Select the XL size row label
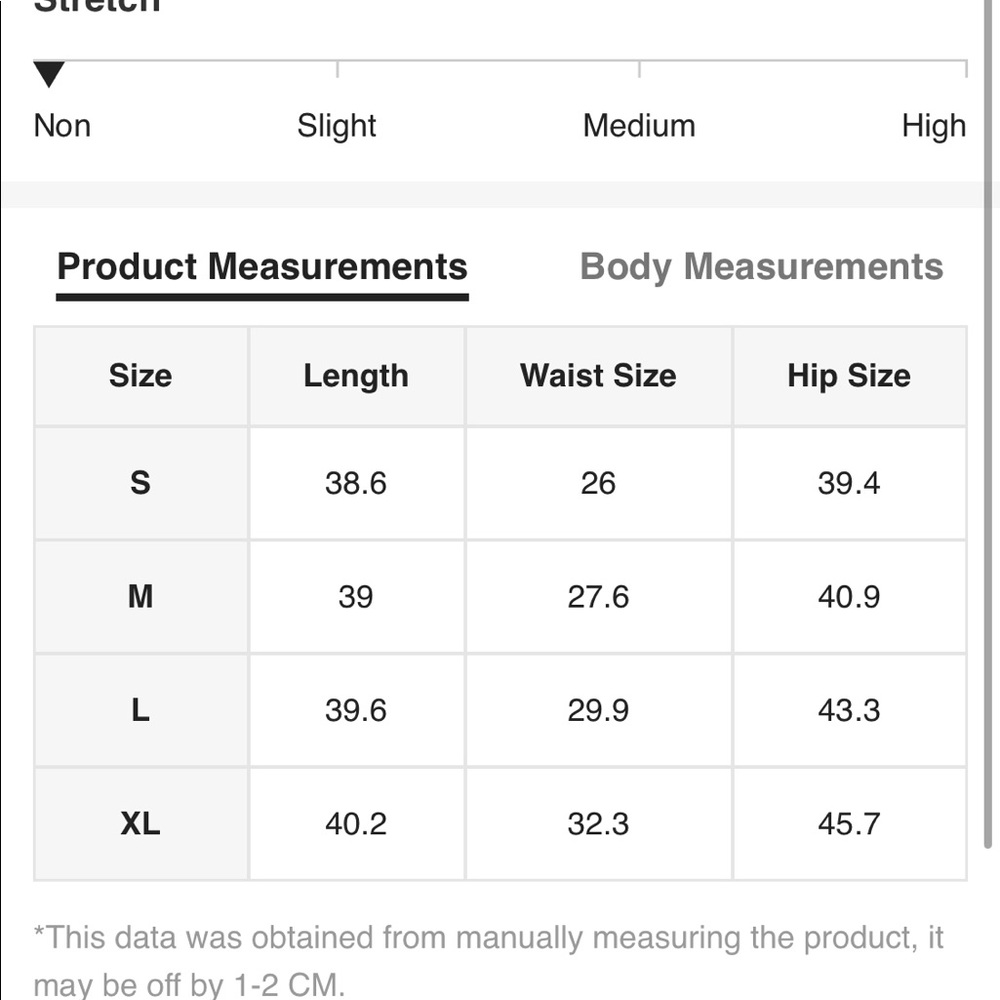1000x1000 pixels. pos(140,824)
